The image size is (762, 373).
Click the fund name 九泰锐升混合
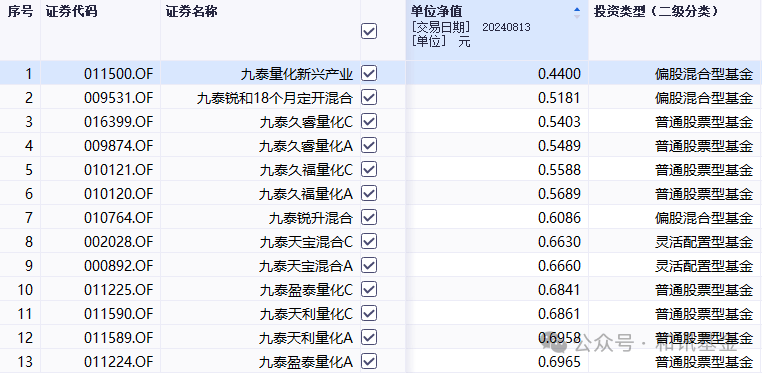coord(311,218)
